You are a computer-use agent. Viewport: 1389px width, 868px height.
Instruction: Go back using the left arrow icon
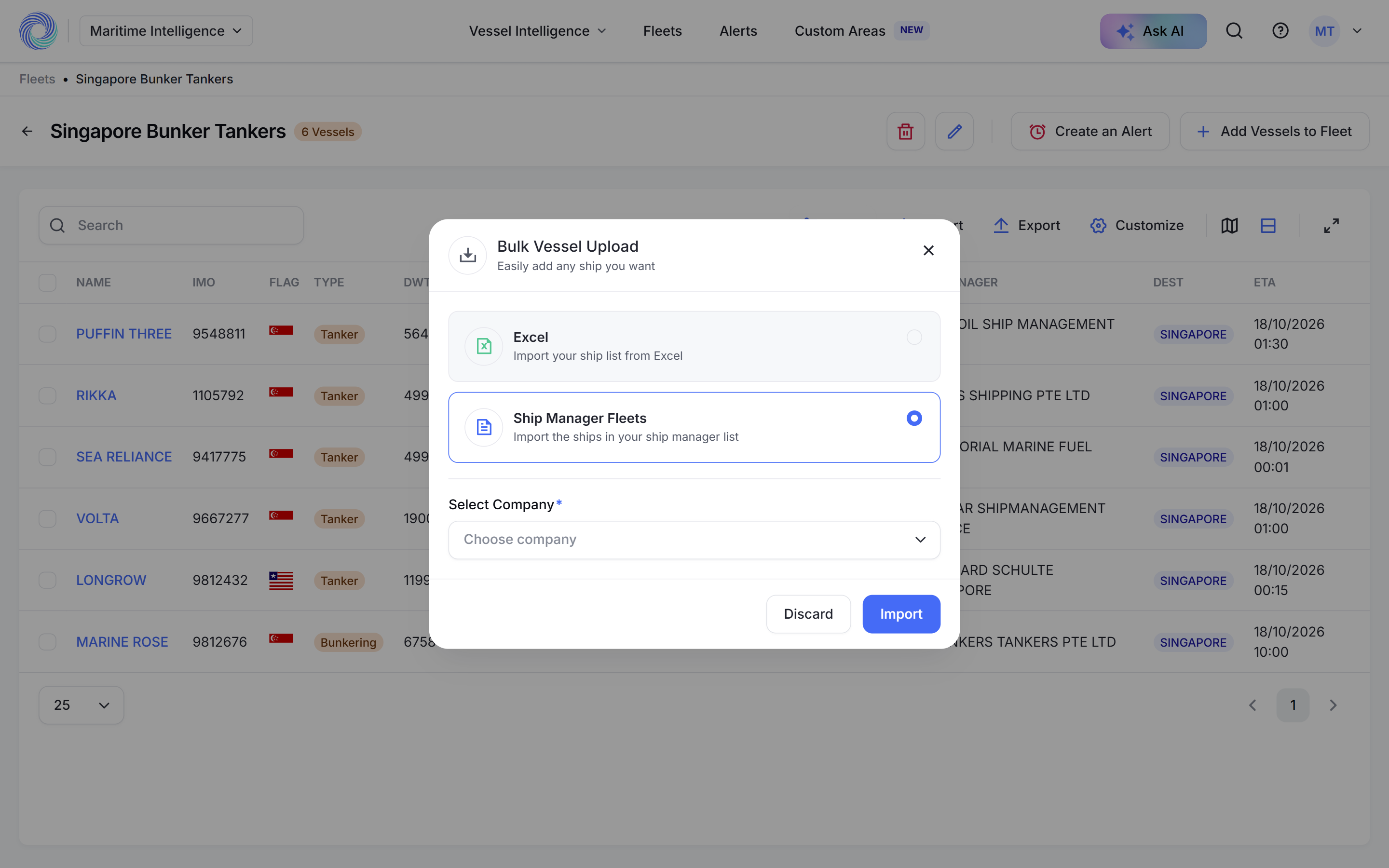tap(27, 132)
